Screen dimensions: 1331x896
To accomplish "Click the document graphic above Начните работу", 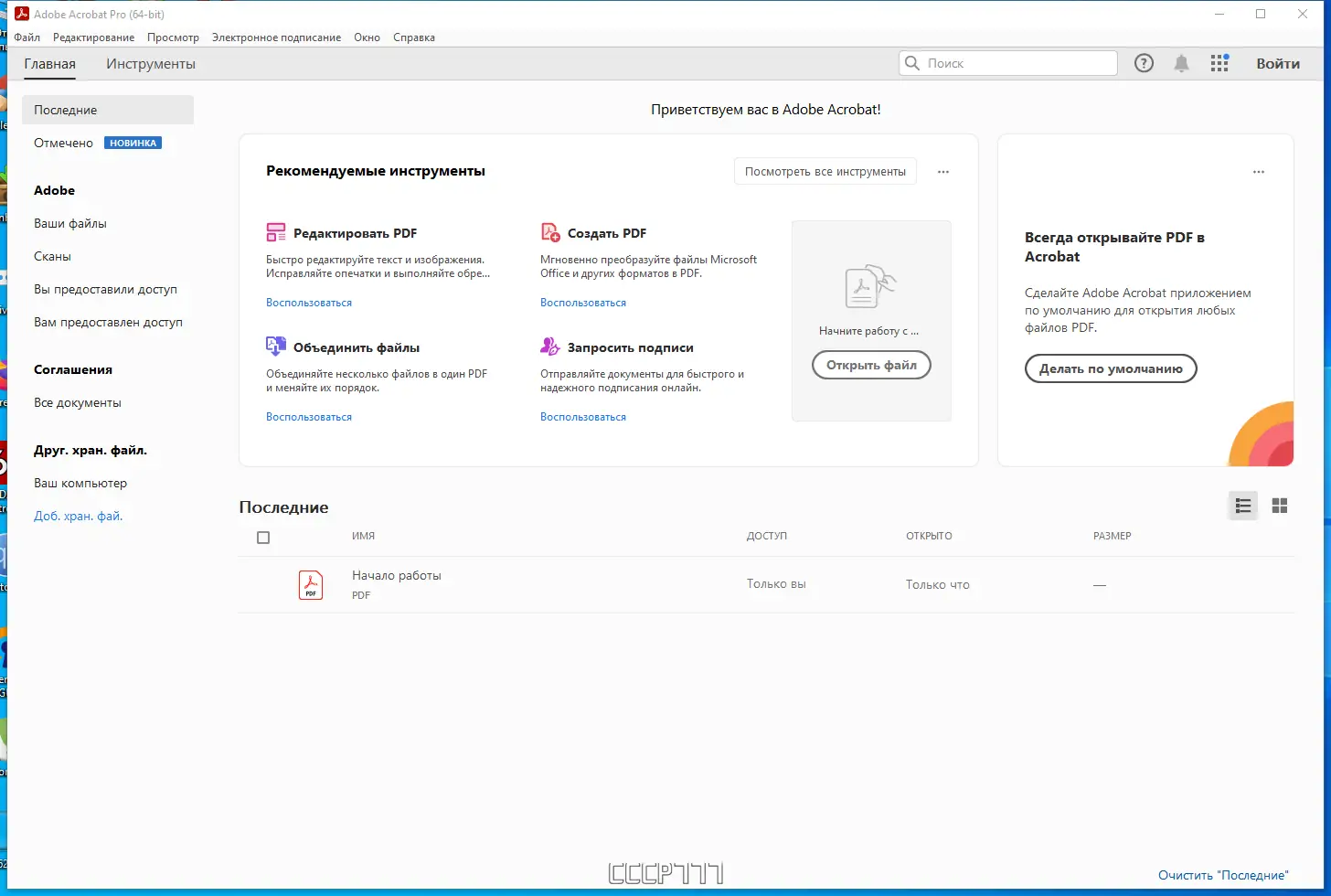I will 868,285.
